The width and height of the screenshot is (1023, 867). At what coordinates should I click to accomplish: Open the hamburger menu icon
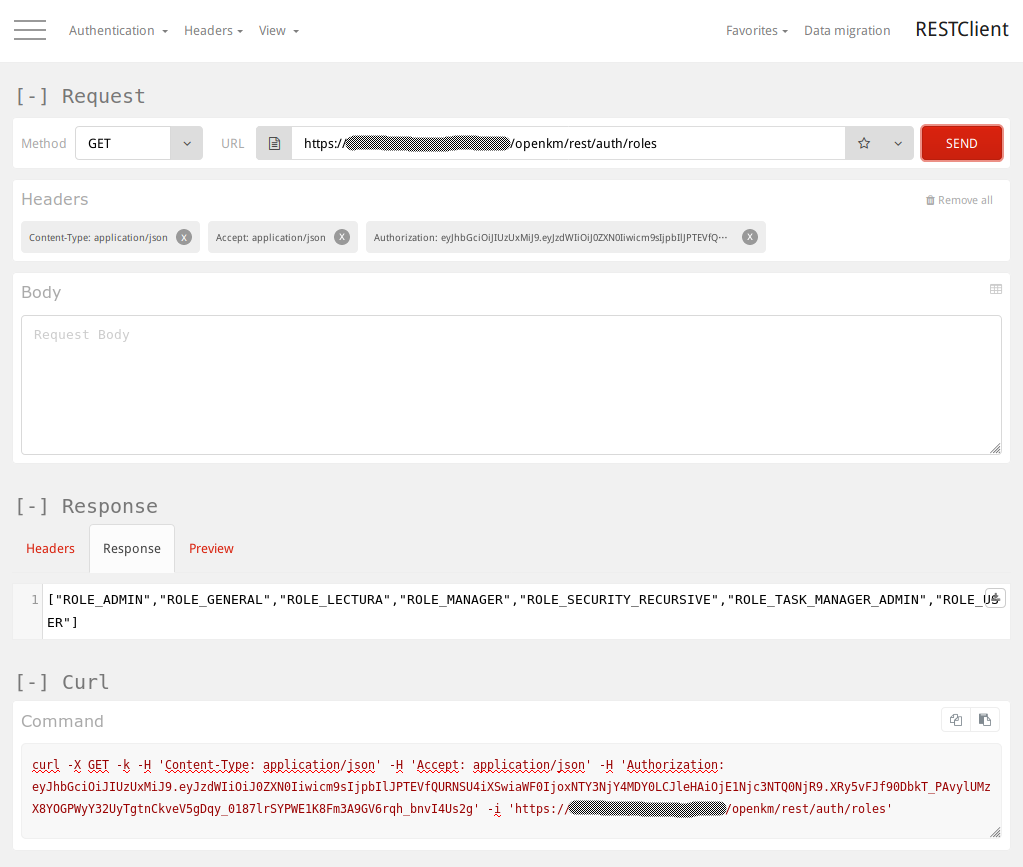point(30,30)
